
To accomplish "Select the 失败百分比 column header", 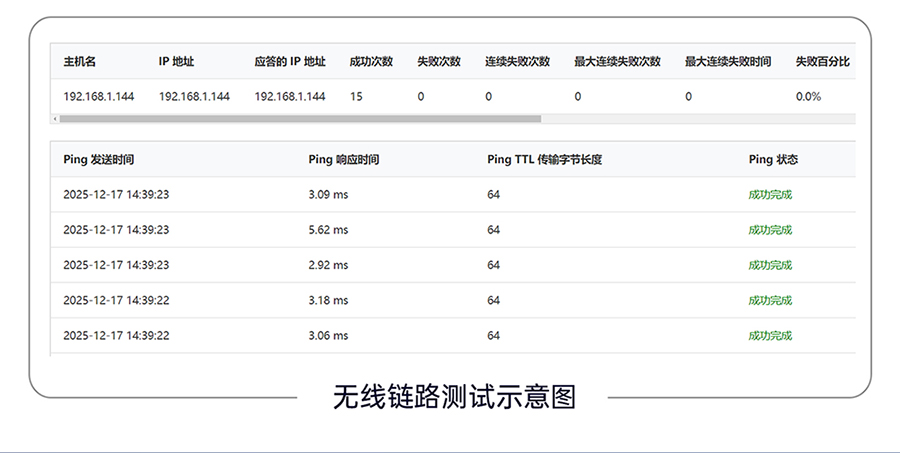I will click(823, 61).
